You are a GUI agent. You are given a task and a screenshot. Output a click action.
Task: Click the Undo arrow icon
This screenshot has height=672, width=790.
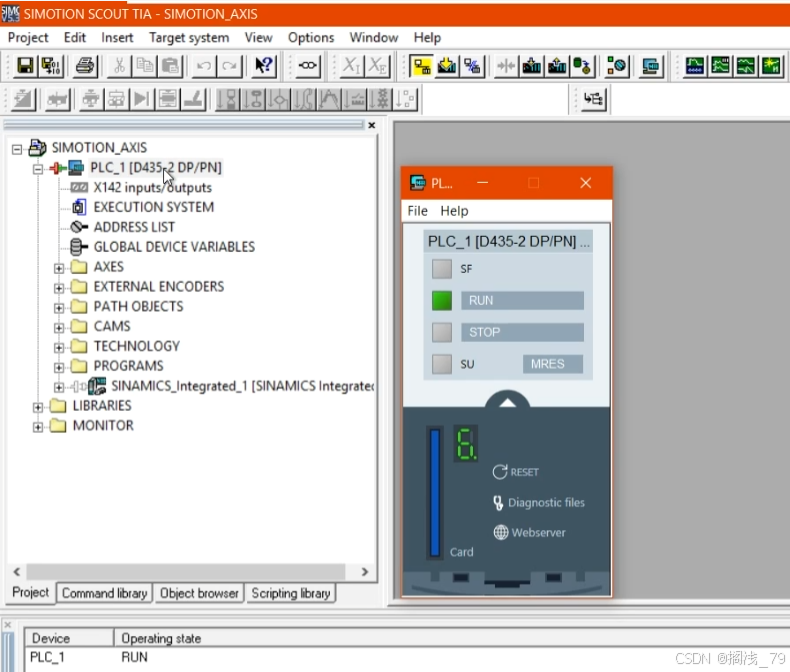click(204, 65)
